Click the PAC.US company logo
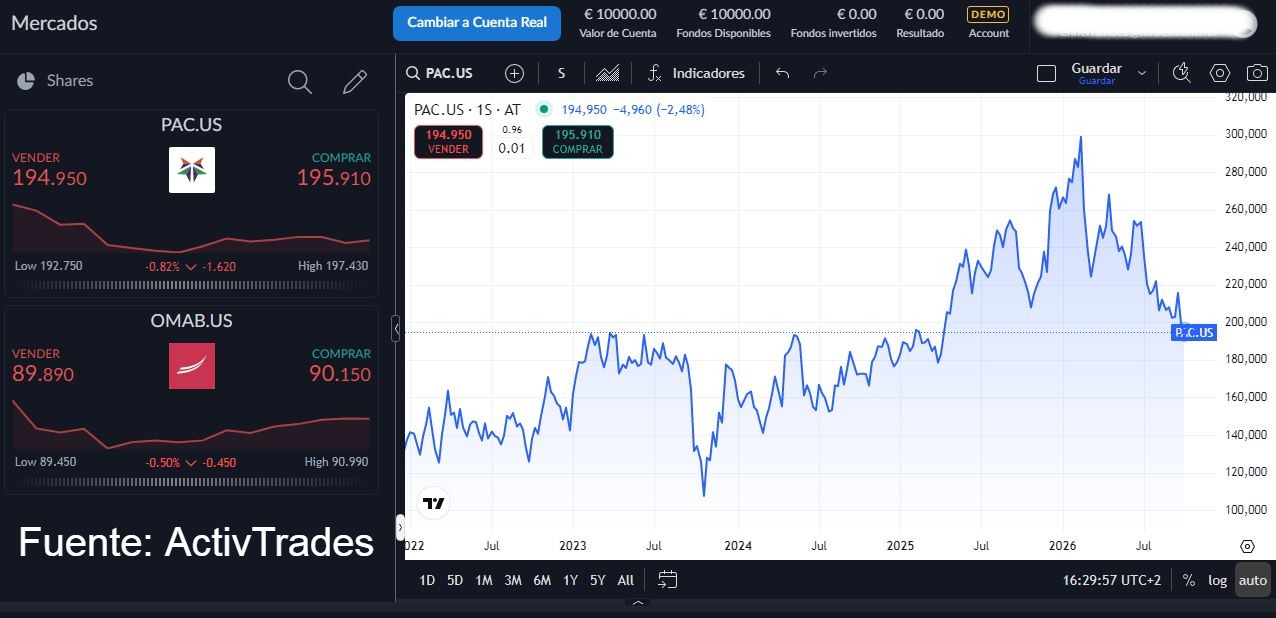1276x618 pixels. pyautogui.click(x=192, y=170)
